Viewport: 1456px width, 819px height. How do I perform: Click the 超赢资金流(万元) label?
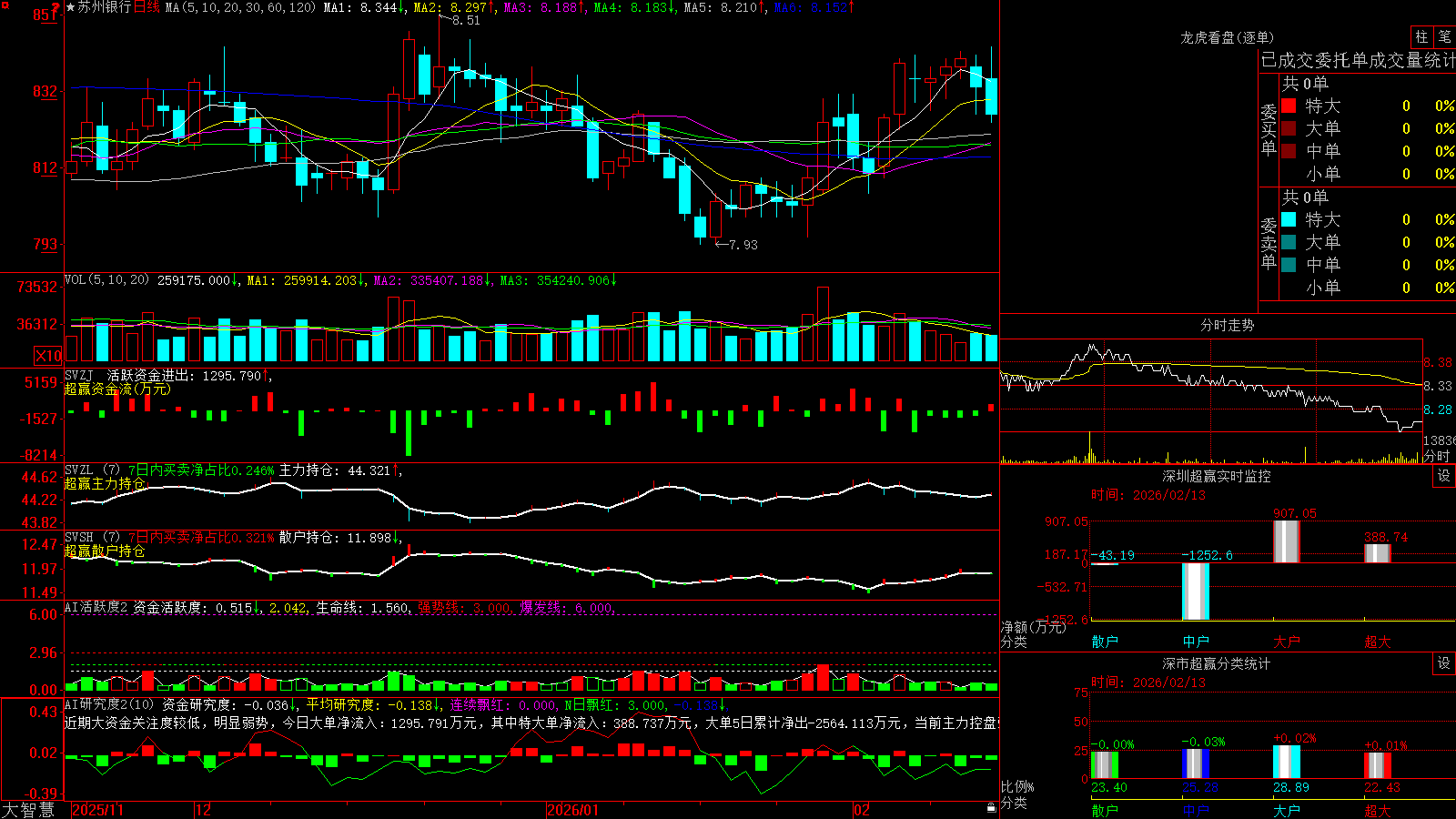tap(117, 389)
